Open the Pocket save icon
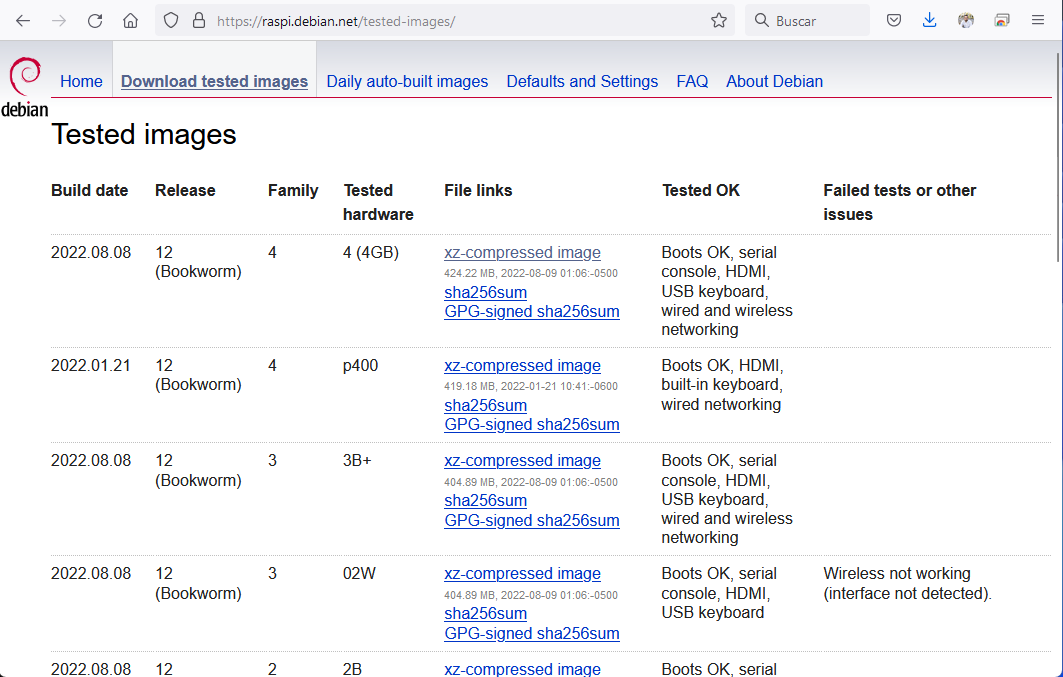Viewport: 1063px width, 677px height. click(894, 20)
